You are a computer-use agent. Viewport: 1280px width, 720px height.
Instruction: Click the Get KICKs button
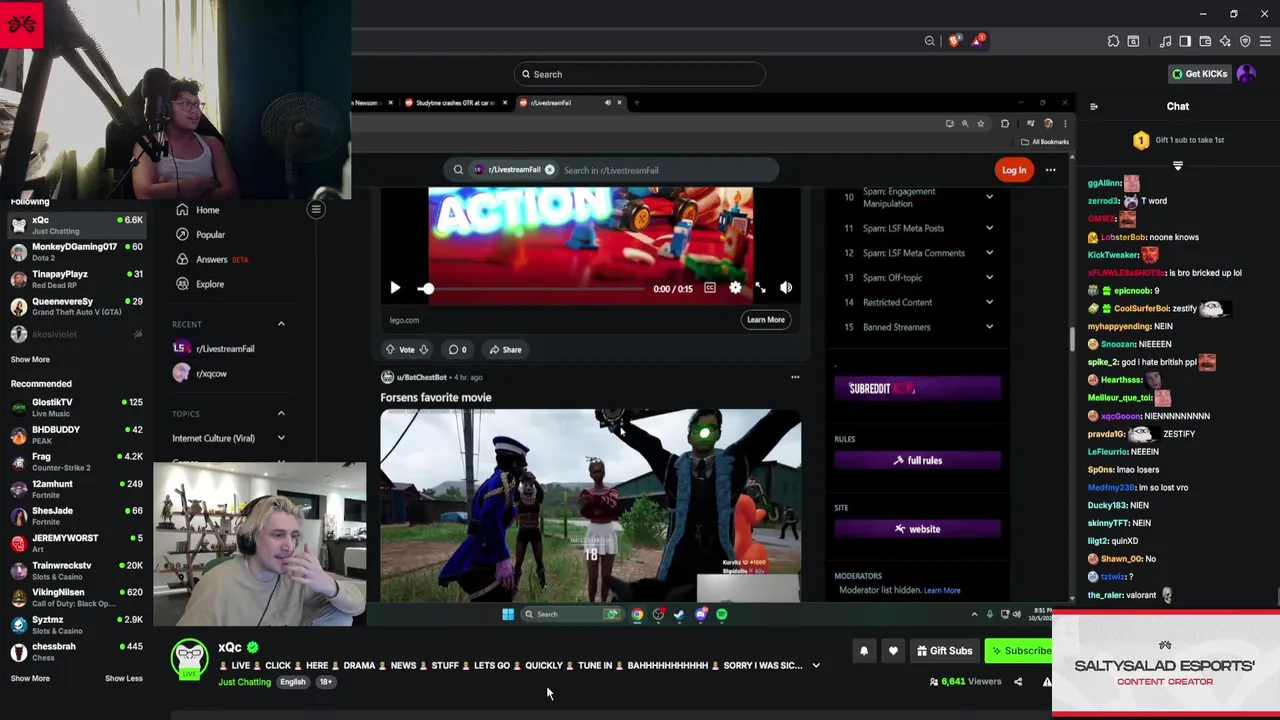(1198, 74)
